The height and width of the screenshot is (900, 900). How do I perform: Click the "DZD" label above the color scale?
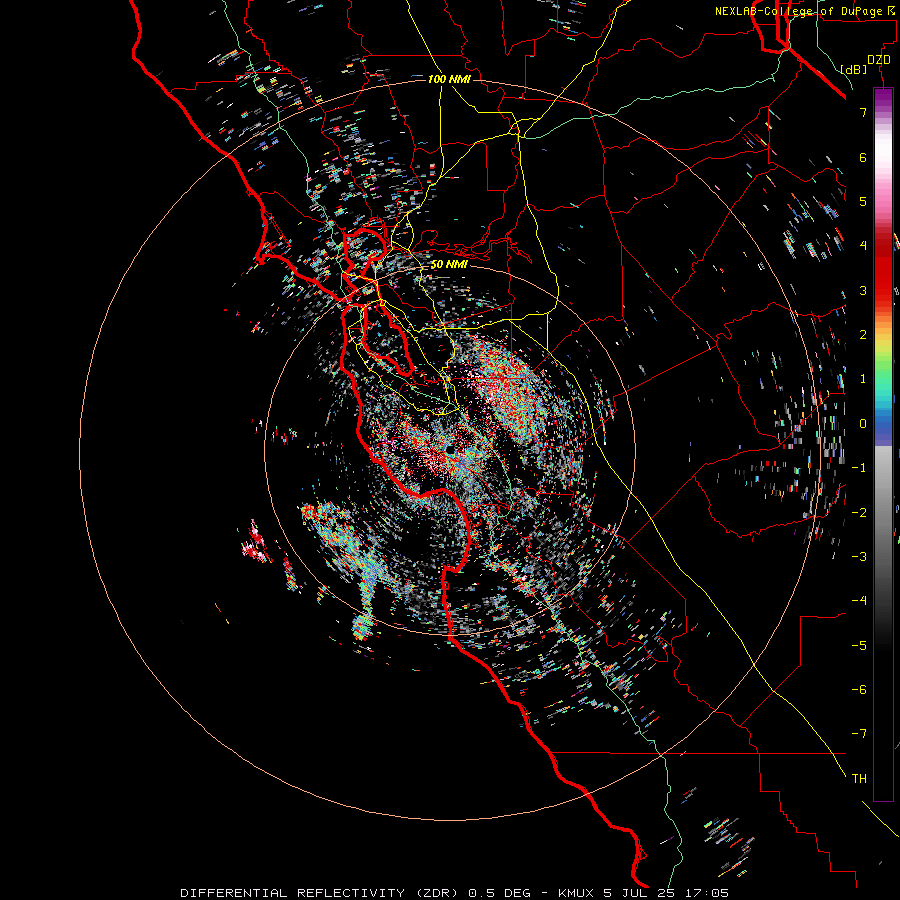tap(879, 60)
